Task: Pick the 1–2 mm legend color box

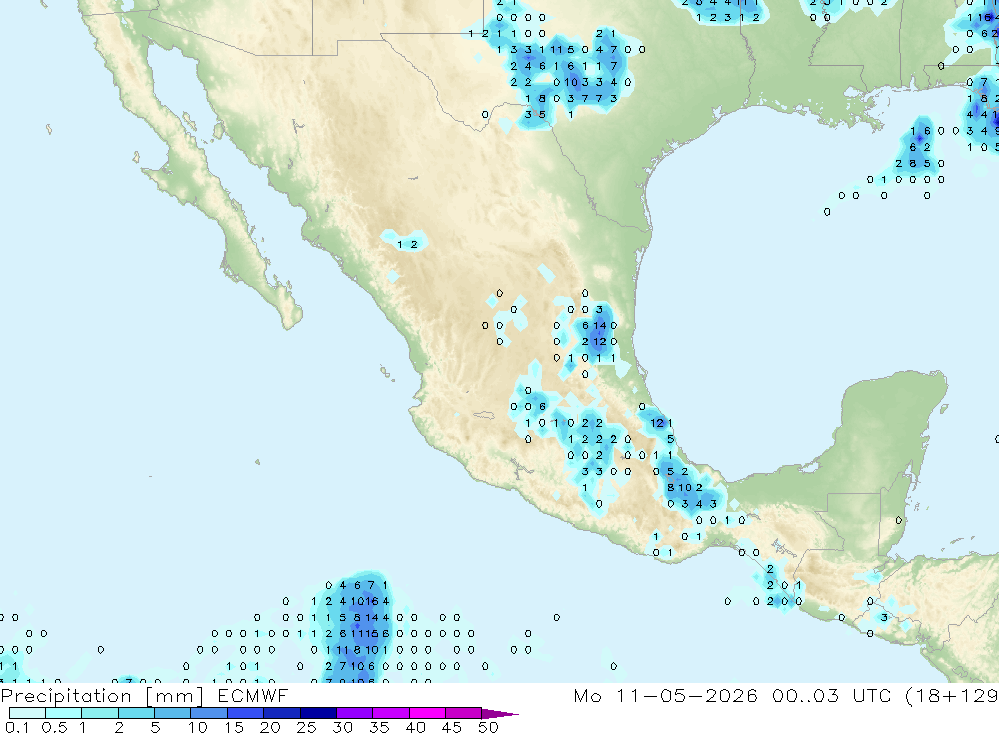Action: [x=100, y=713]
